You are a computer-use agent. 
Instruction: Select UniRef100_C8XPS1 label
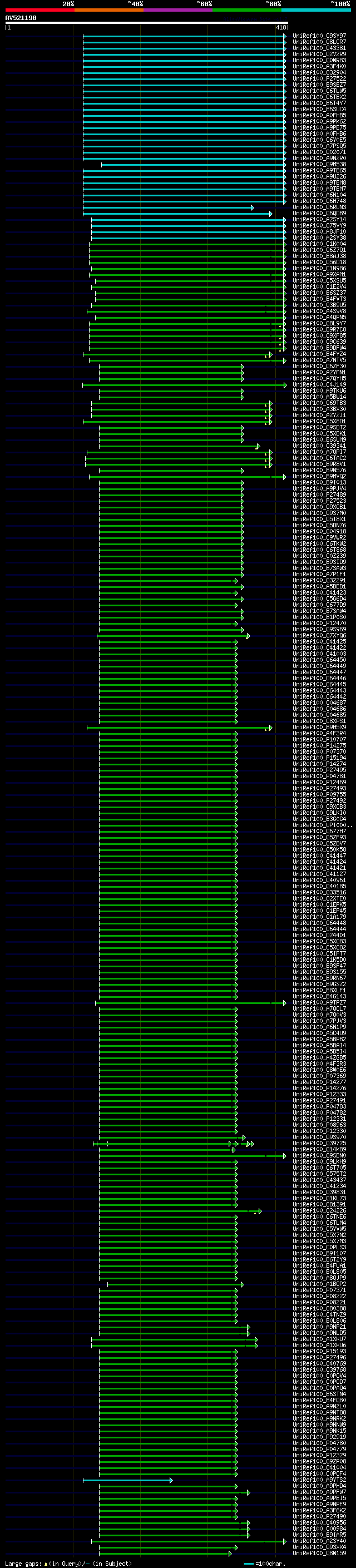pyautogui.click(x=319, y=721)
